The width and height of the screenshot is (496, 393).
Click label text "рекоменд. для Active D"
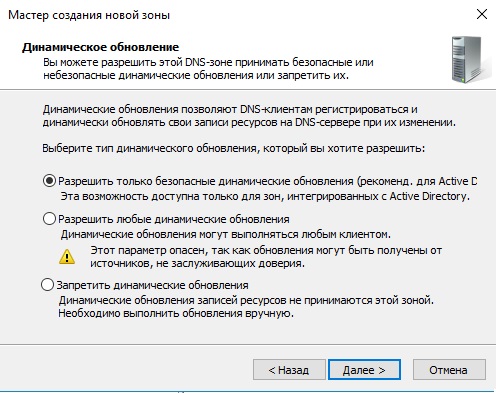(417, 181)
